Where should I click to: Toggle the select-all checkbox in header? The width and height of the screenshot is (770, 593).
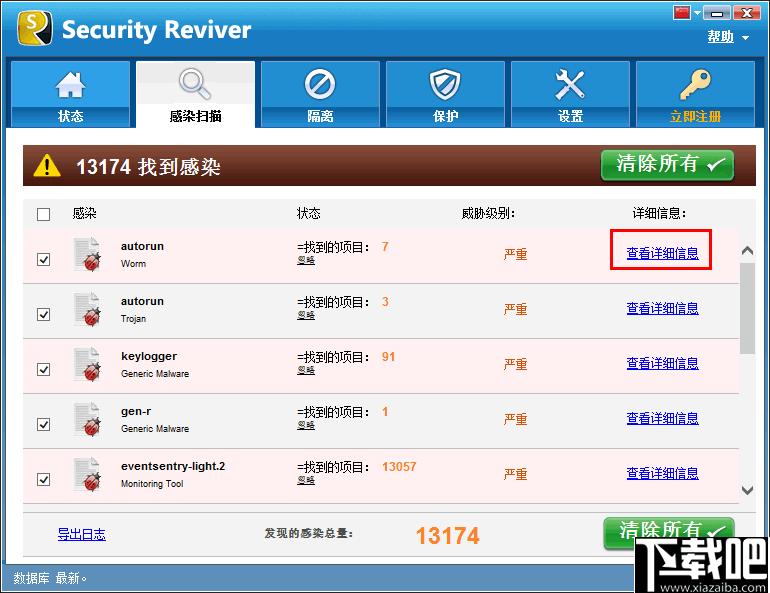coord(43,215)
